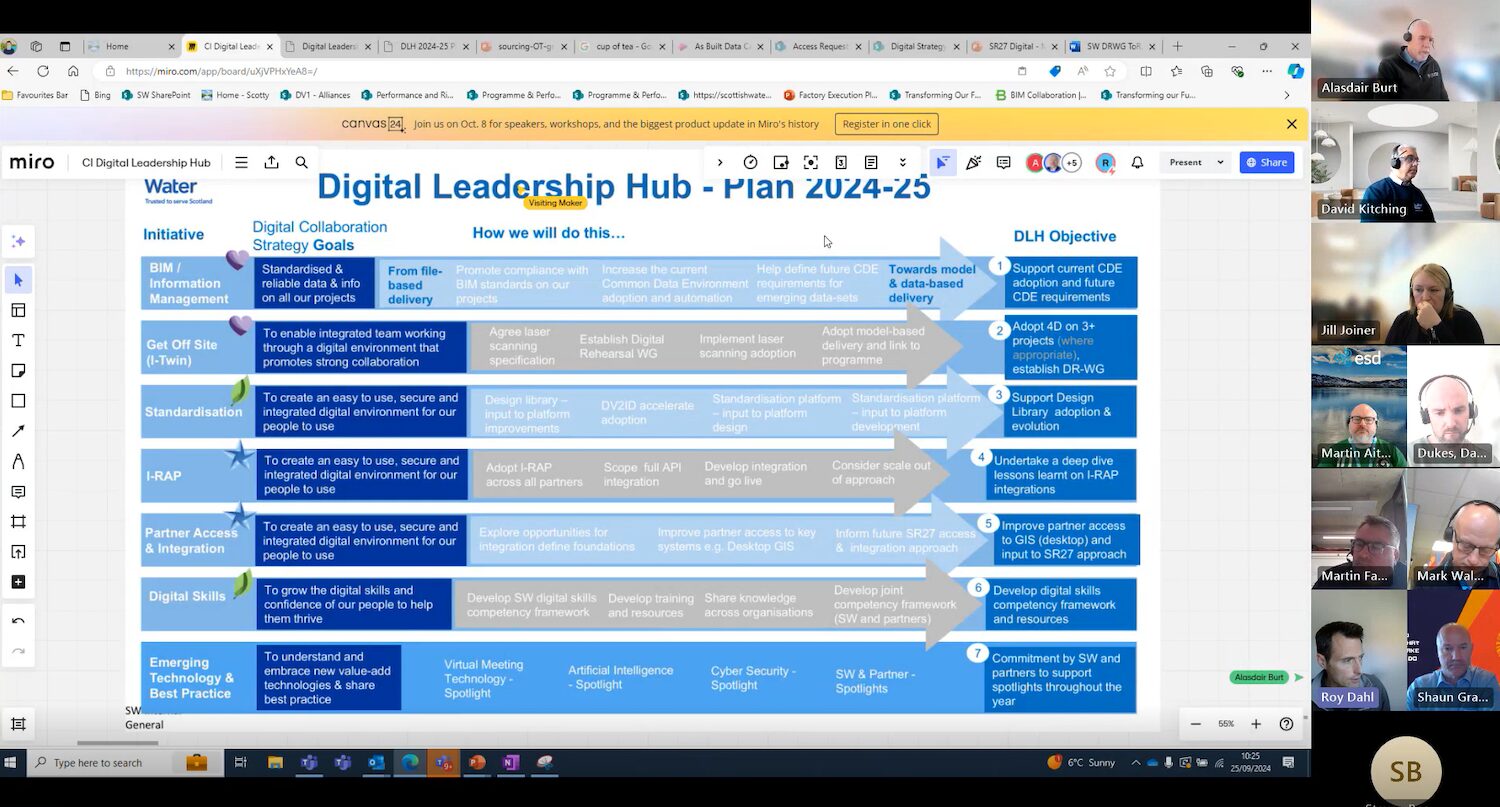The image size is (1500, 807).
Task: Select the shape tool
Action: [x=18, y=400]
